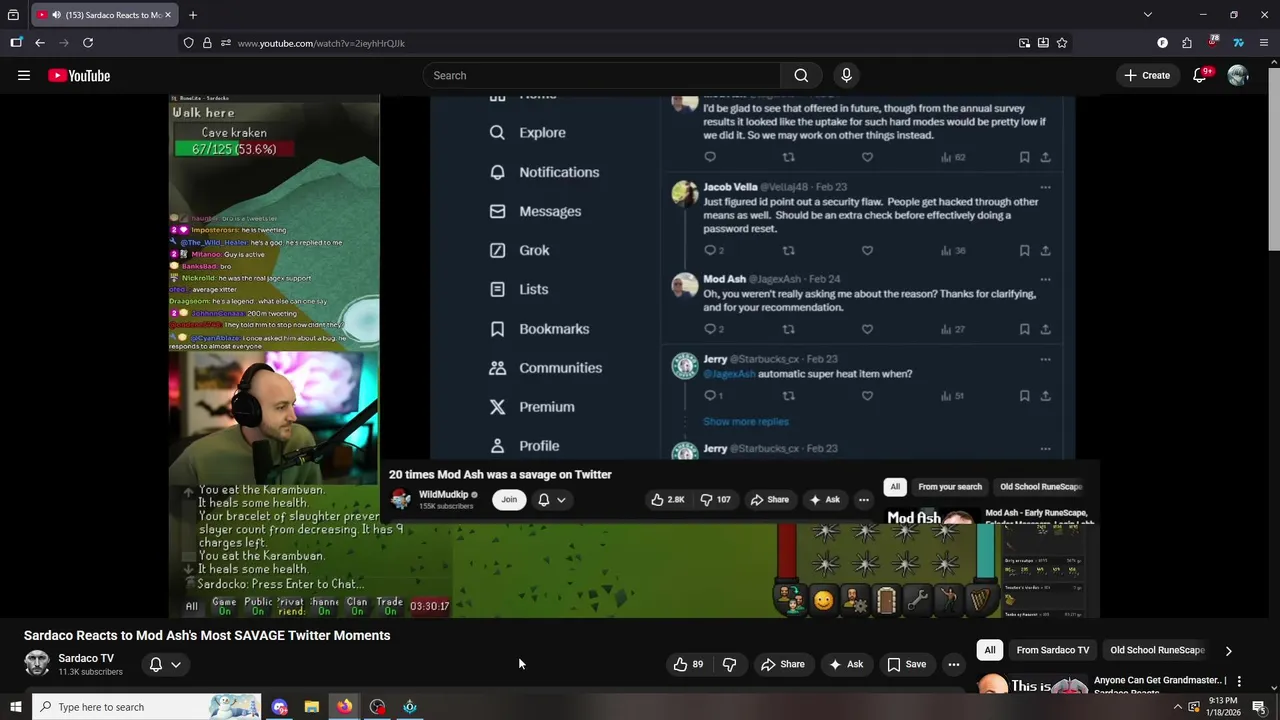Close the Sardaco Reacts browser tab
The image size is (1280, 720).
(x=168, y=15)
